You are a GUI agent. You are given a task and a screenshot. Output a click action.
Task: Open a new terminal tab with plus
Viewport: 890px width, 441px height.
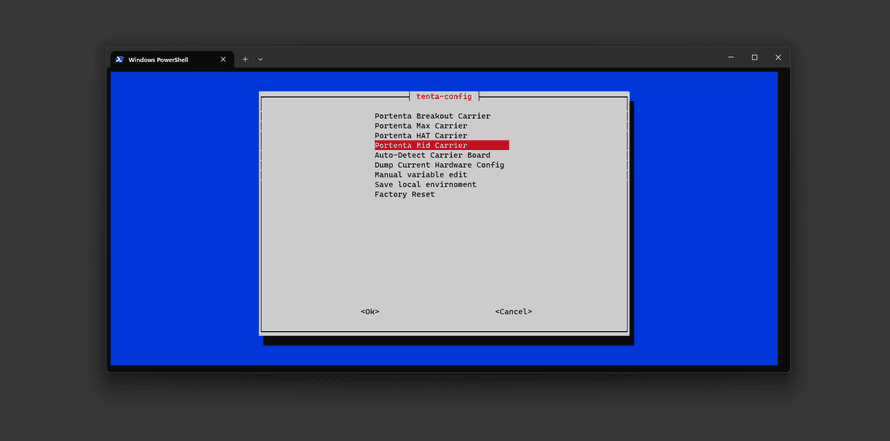click(245, 59)
